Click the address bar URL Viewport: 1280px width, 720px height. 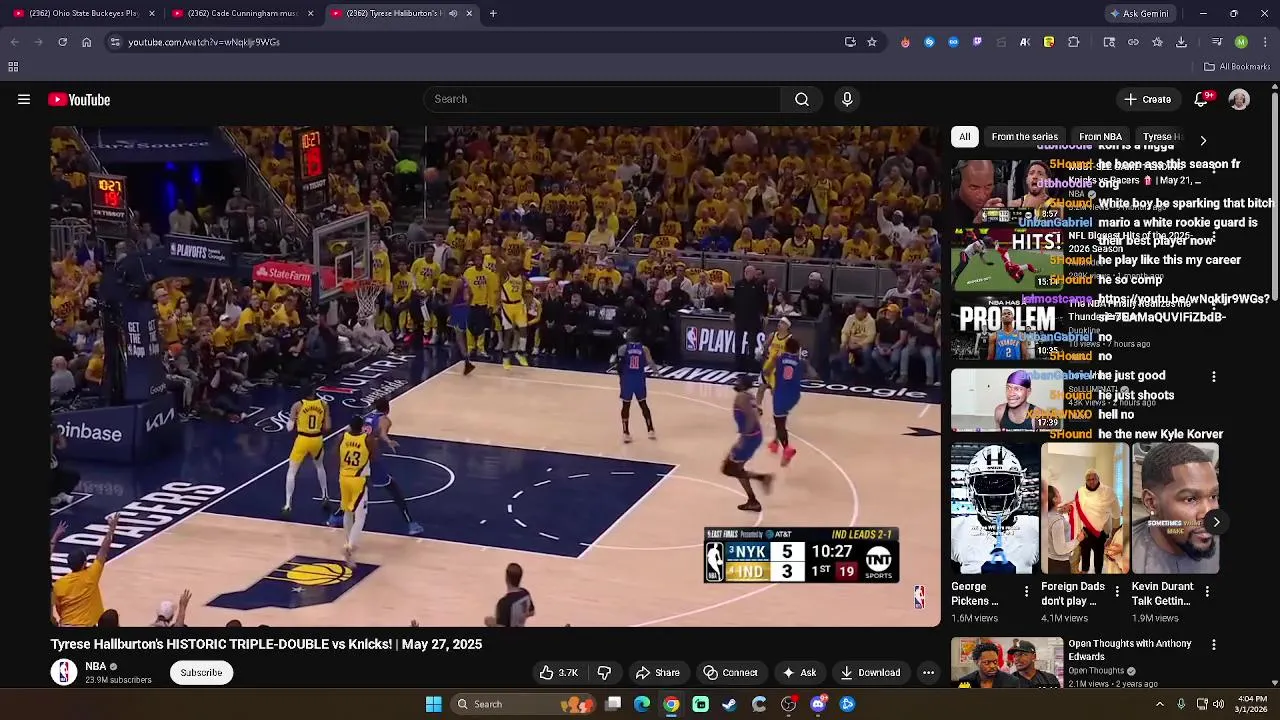(x=204, y=42)
